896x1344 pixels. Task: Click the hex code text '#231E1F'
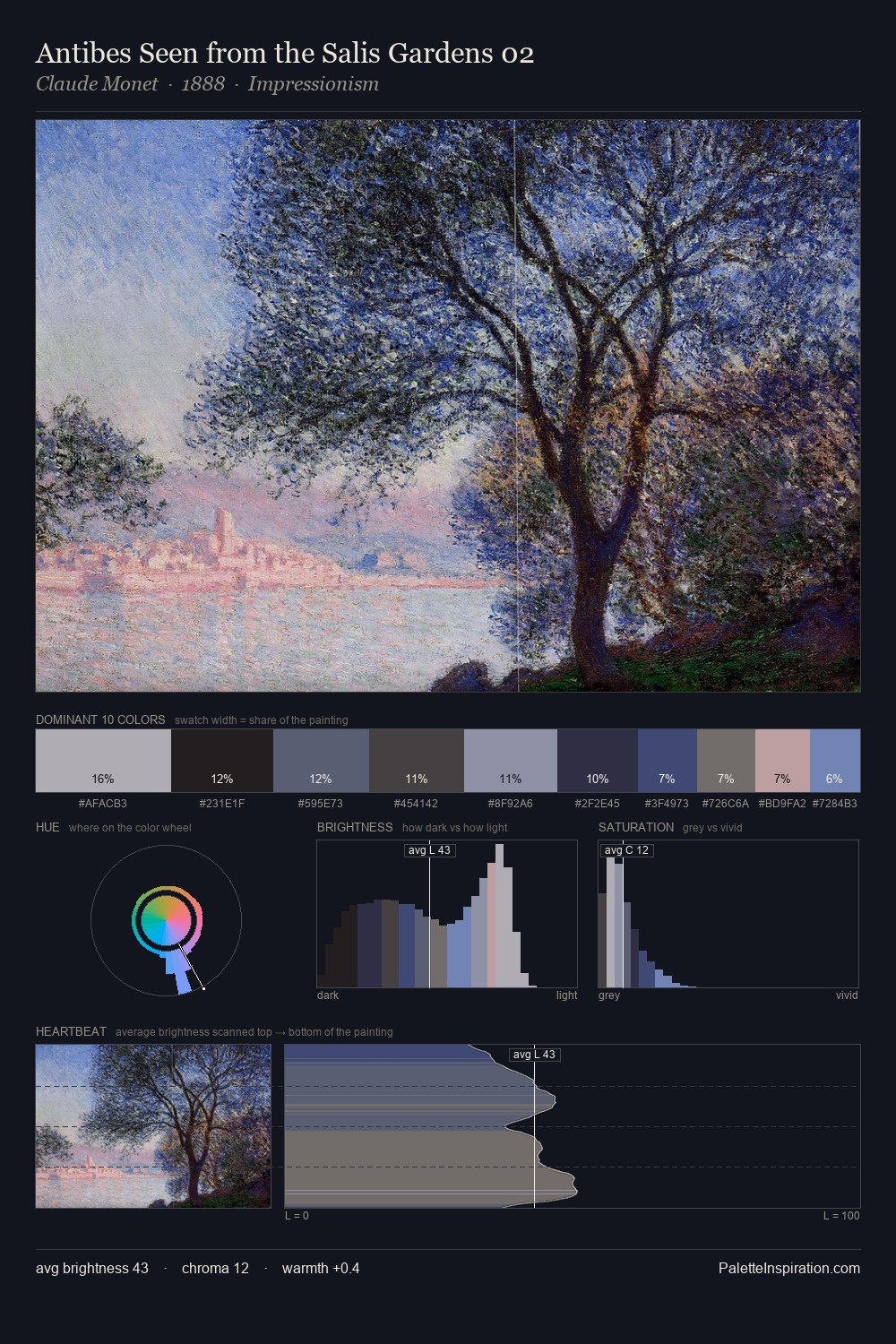pyautogui.click(x=222, y=804)
